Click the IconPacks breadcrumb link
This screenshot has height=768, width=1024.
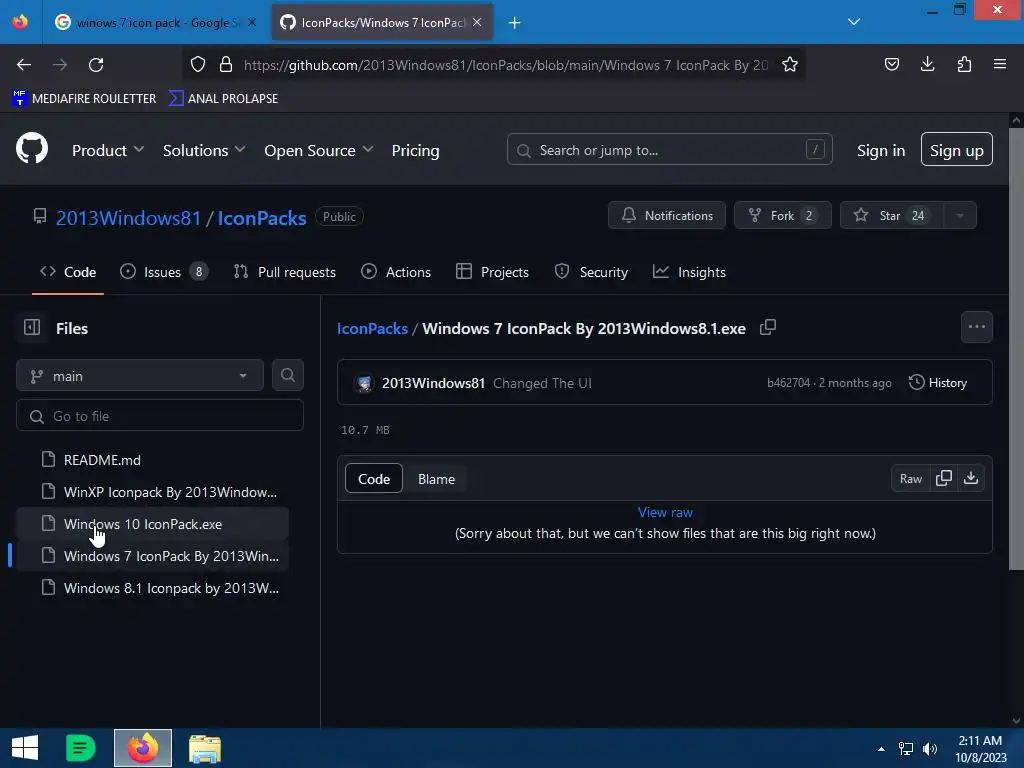372,328
